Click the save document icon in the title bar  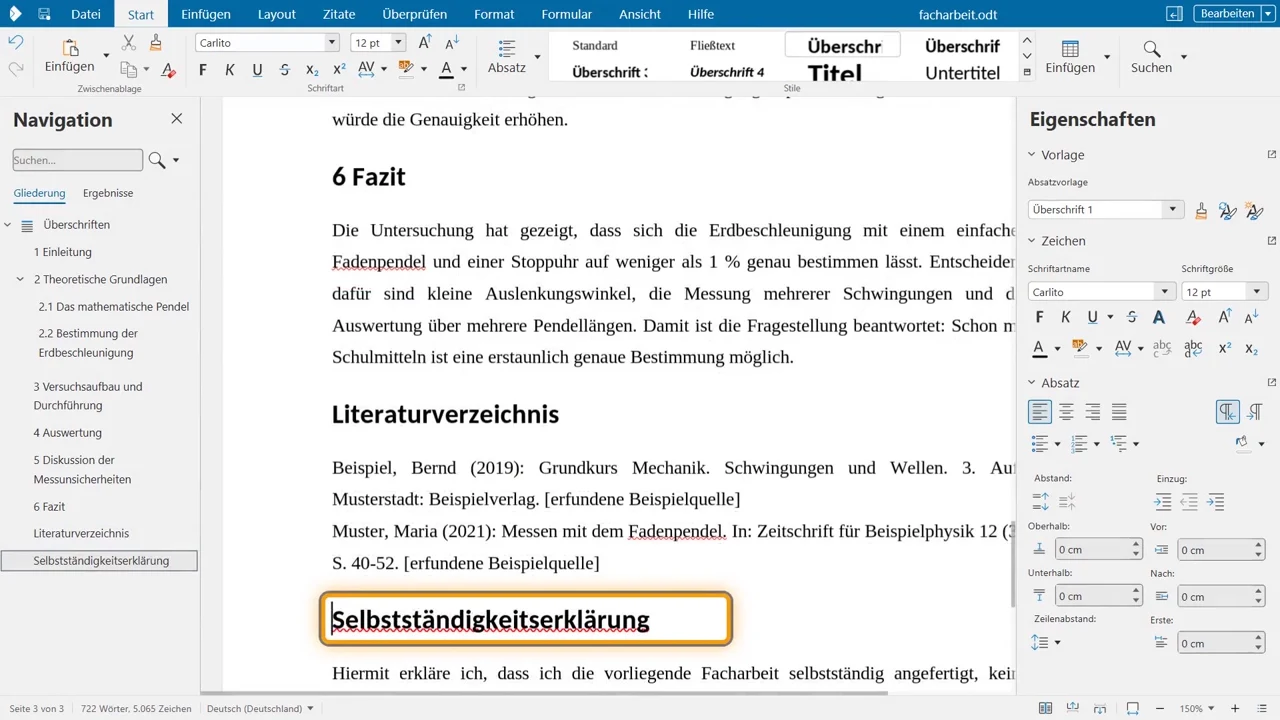(44, 14)
